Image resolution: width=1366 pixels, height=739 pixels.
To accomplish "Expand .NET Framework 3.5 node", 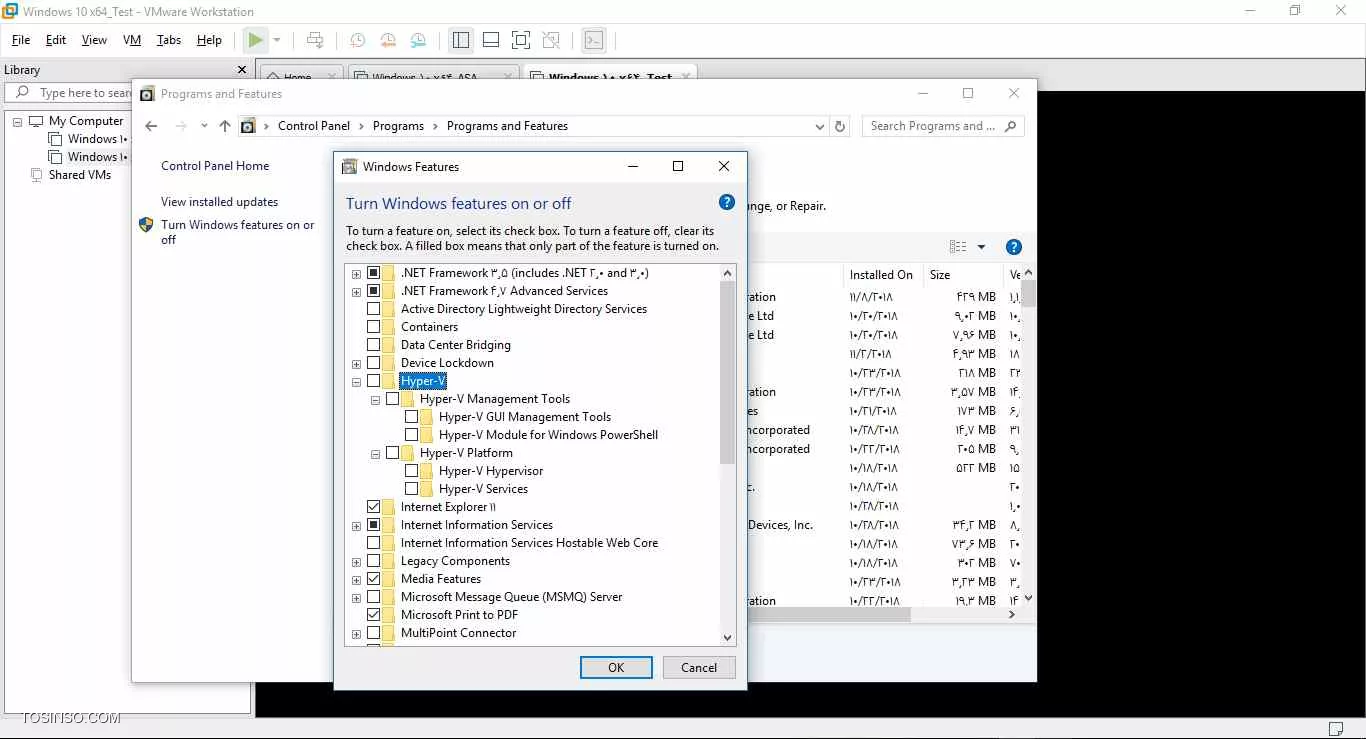I will coord(356,274).
